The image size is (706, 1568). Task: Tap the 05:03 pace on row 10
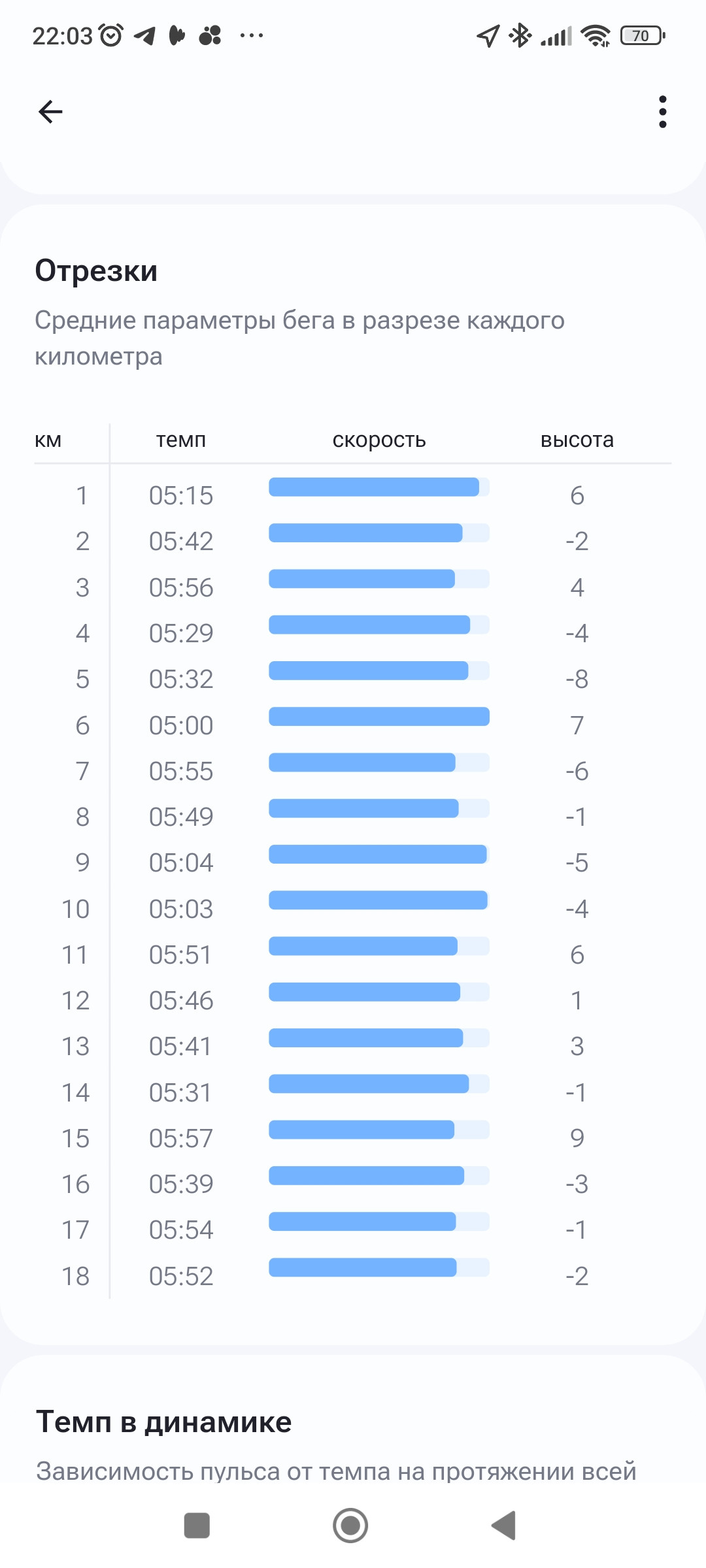(181, 909)
